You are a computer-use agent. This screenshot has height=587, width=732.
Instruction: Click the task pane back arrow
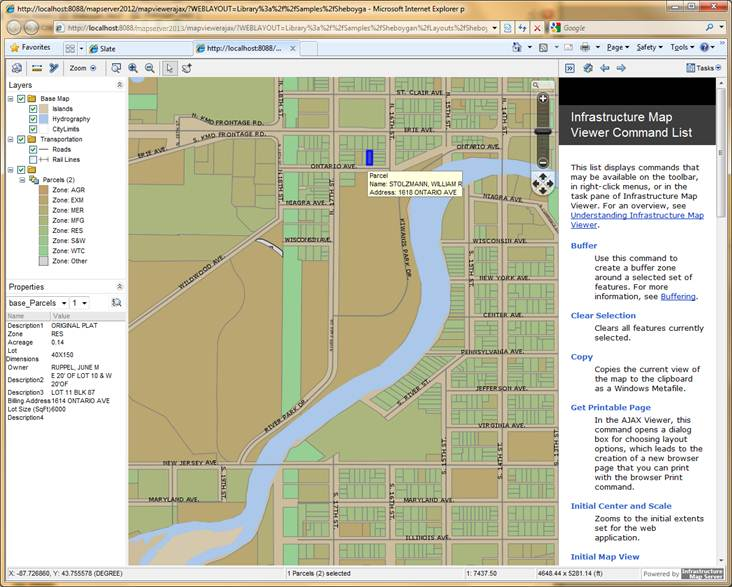(605, 68)
